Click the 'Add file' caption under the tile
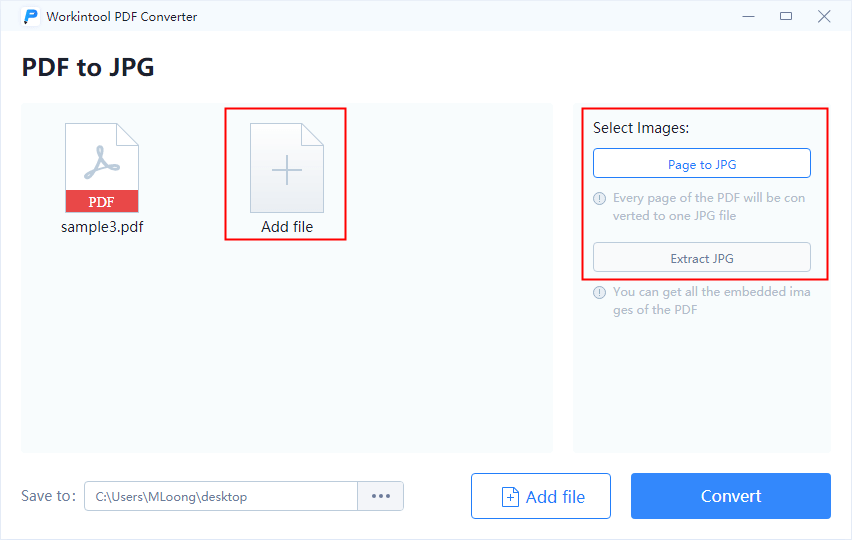This screenshot has height=540, width=852. [x=287, y=227]
